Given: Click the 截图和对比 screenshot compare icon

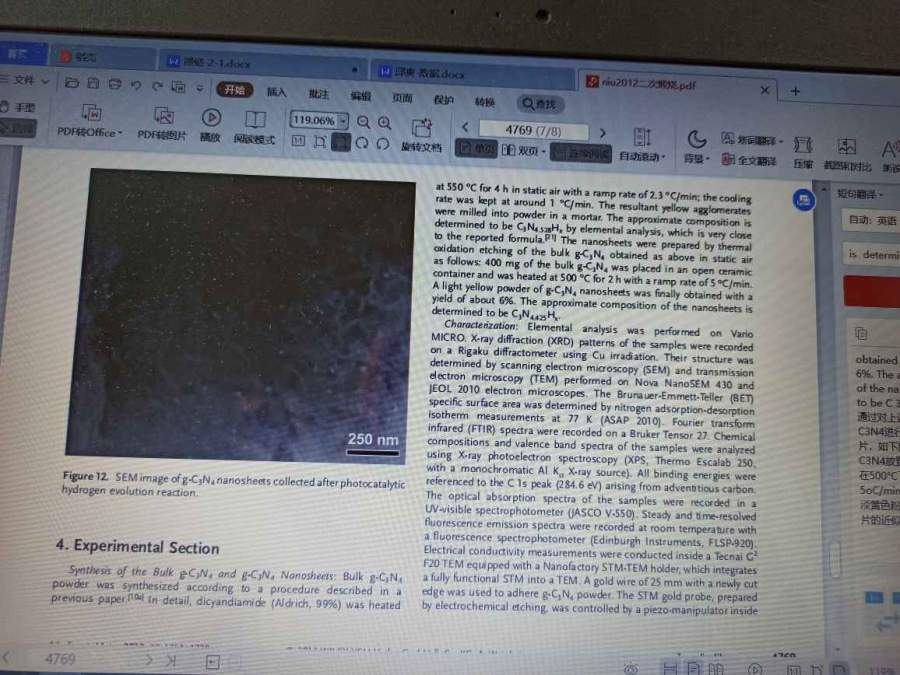Looking at the screenshot, I should 847,146.
